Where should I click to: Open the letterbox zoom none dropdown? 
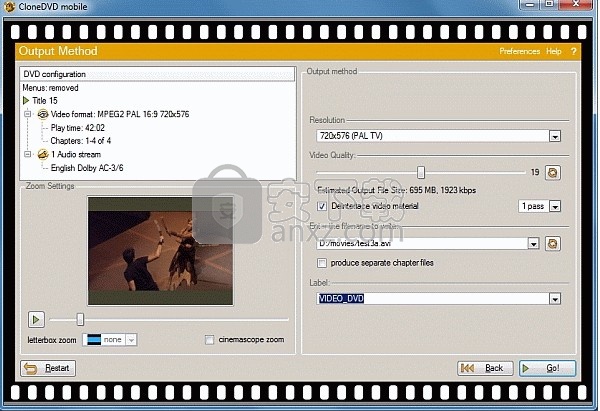click(x=131, y=339)
